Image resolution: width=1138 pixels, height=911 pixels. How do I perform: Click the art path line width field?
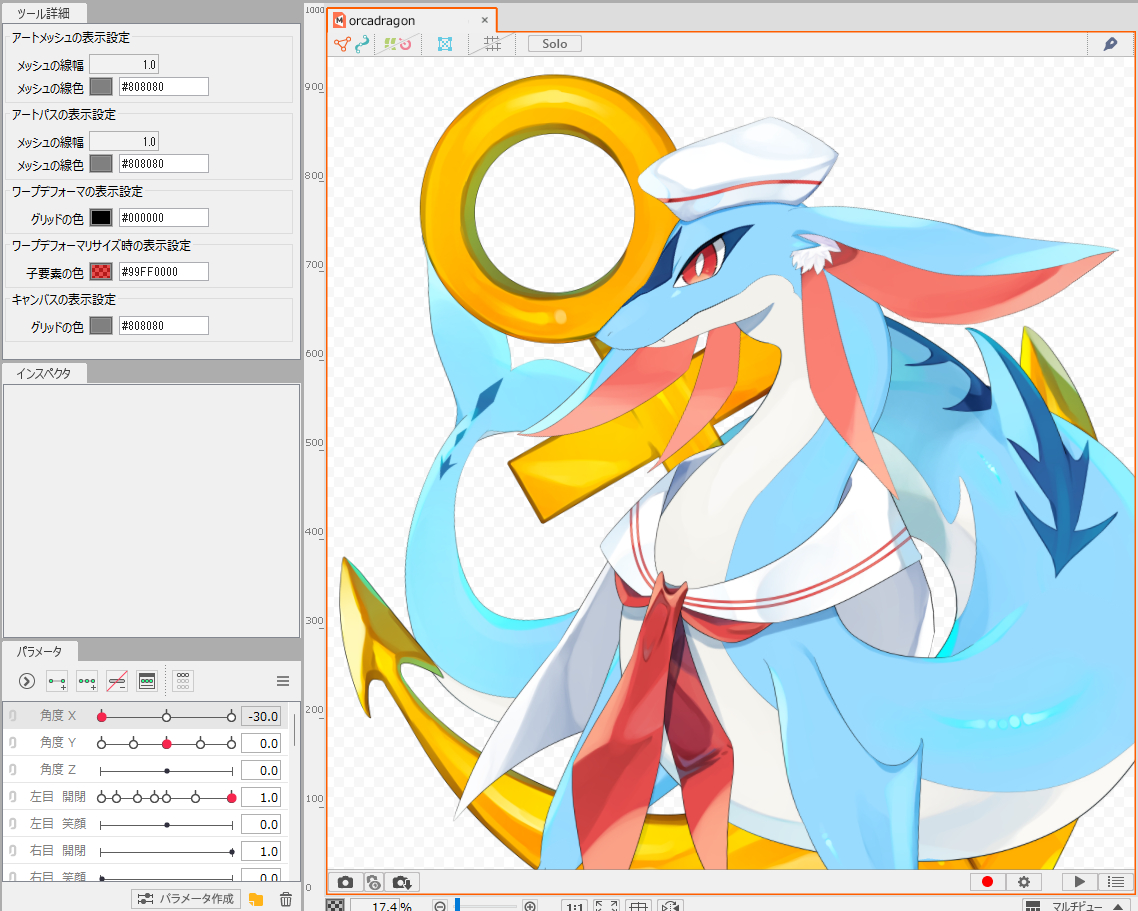pyautogui.click(x=124, y=142)
